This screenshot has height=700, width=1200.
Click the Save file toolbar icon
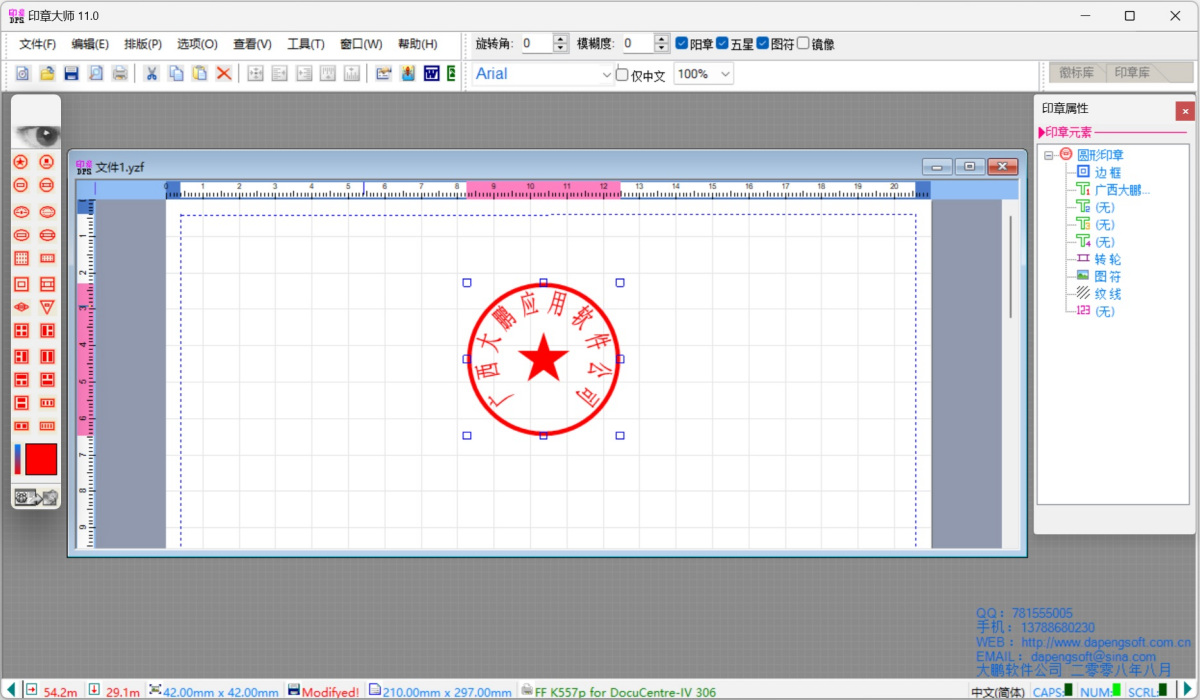pos(71,73)
